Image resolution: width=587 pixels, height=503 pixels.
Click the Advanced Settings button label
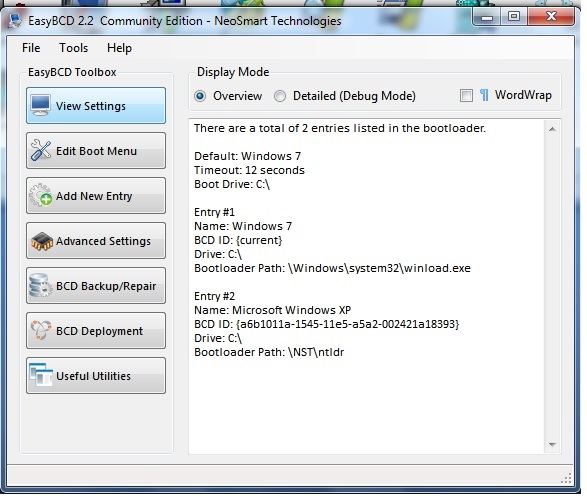coord(103,241)
